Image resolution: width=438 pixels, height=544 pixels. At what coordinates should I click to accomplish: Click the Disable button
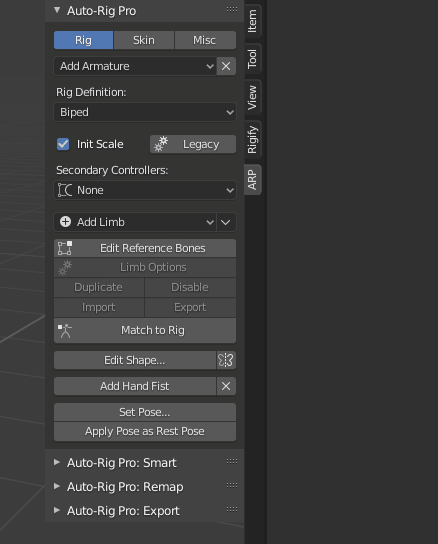pos(190,287)
